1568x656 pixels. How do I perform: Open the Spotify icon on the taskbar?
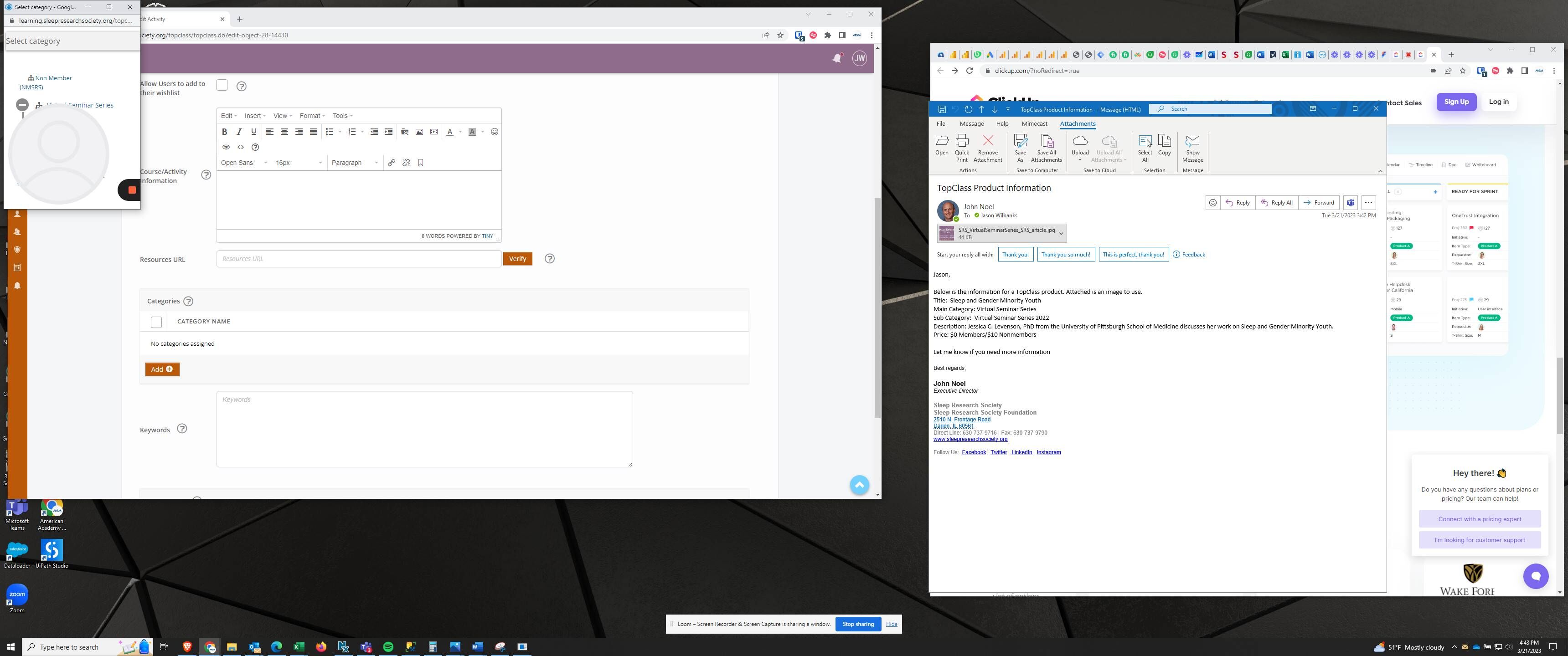click(388, 646)
